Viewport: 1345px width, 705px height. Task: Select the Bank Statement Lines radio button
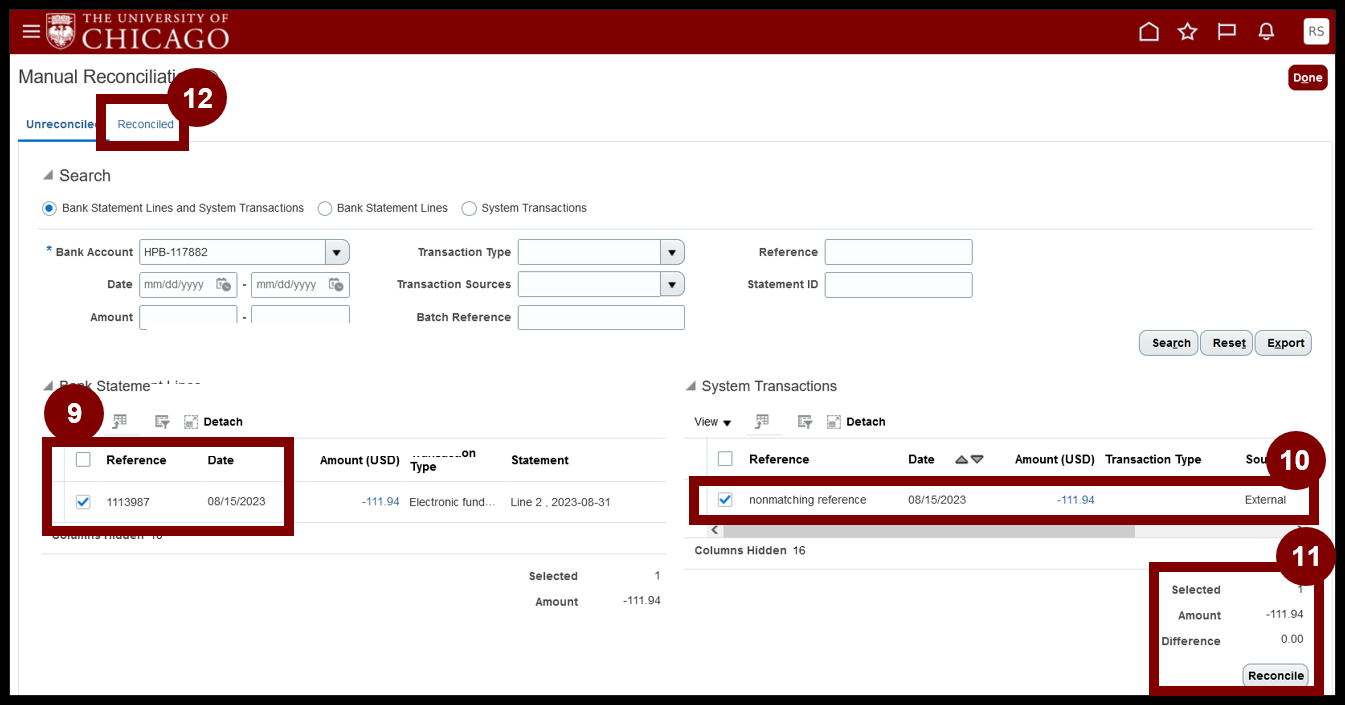click(324, 208)
